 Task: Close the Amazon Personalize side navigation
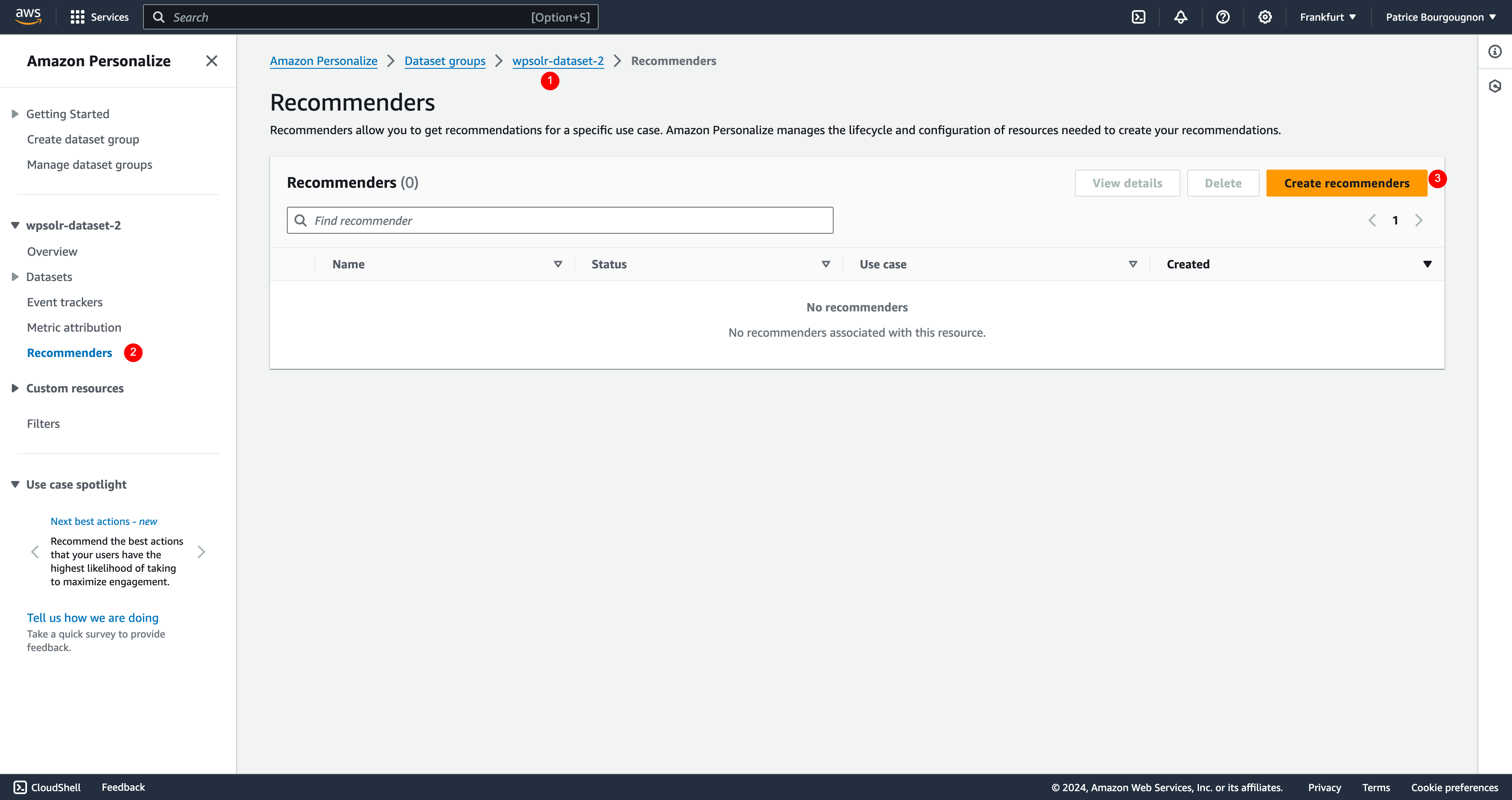tap(212, 61)
